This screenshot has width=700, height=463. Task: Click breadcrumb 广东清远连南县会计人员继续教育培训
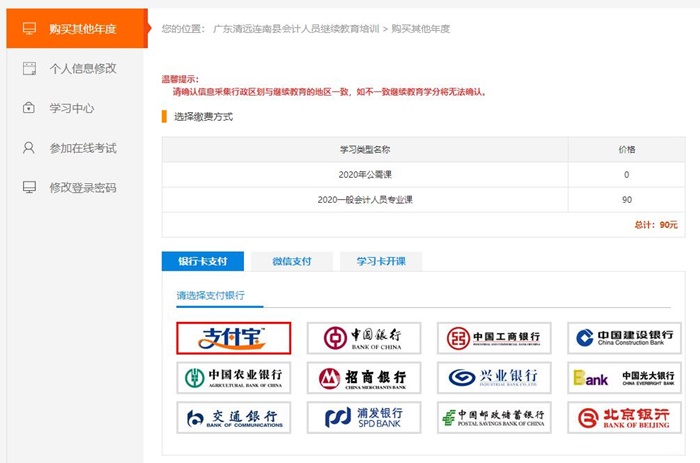[x=296, y=29]
